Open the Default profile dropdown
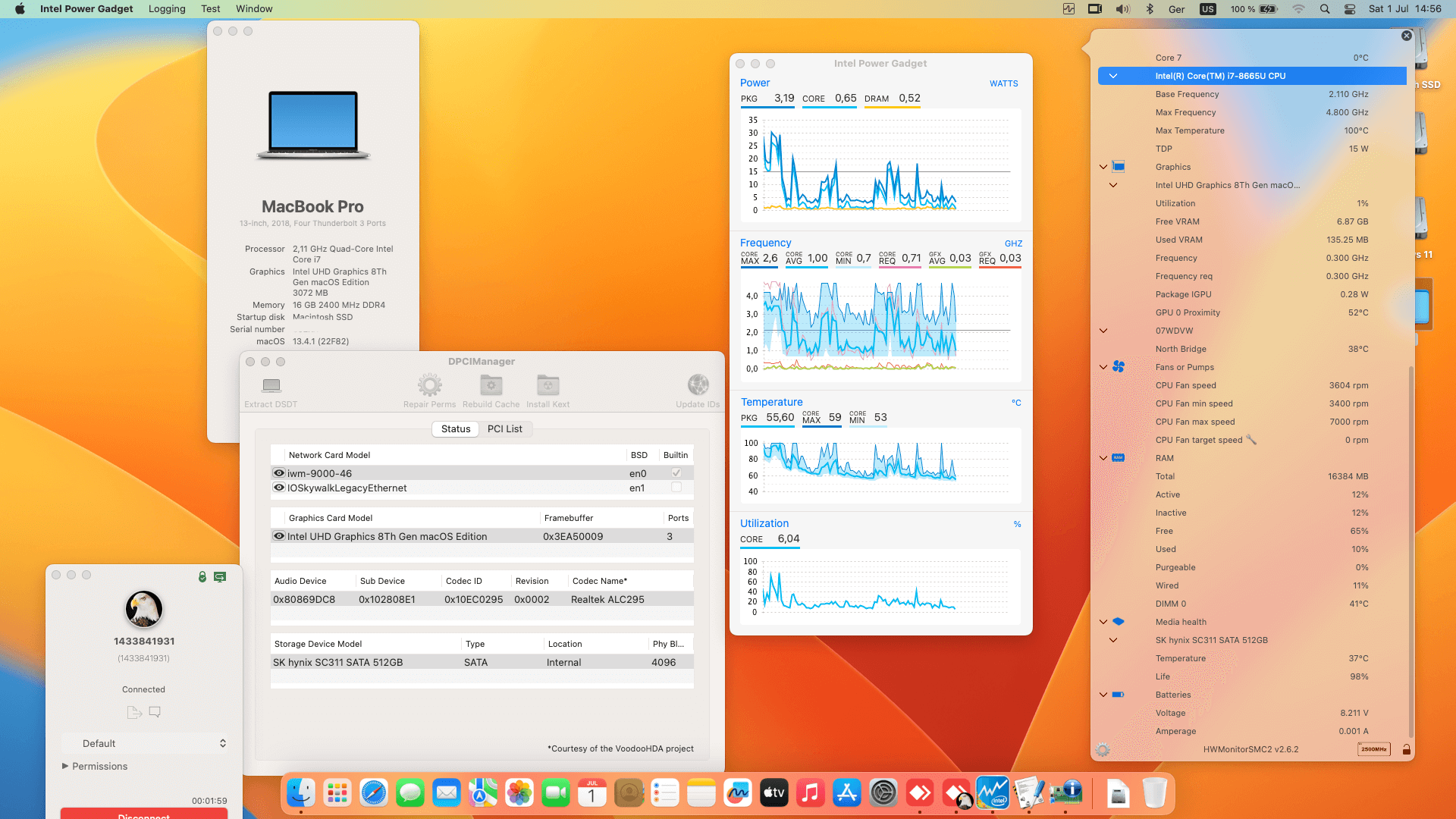 (x=144, y=743)
